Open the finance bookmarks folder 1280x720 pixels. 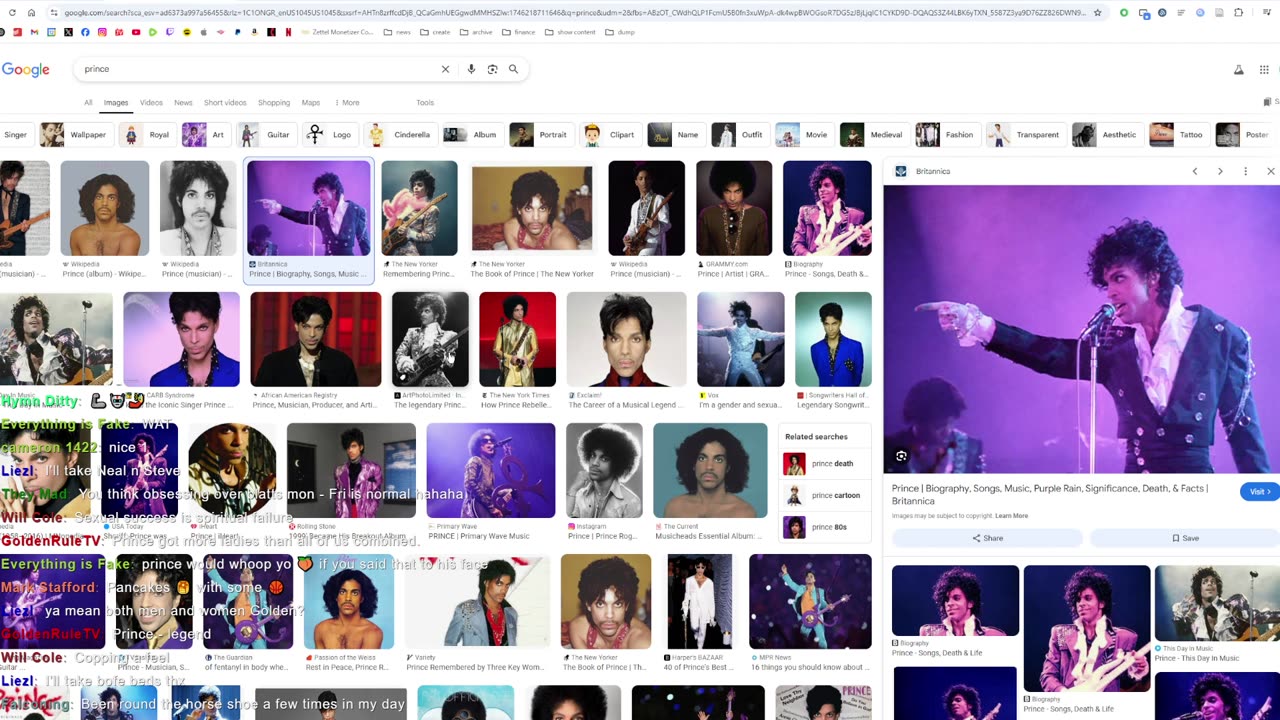(x=518, y=32)
